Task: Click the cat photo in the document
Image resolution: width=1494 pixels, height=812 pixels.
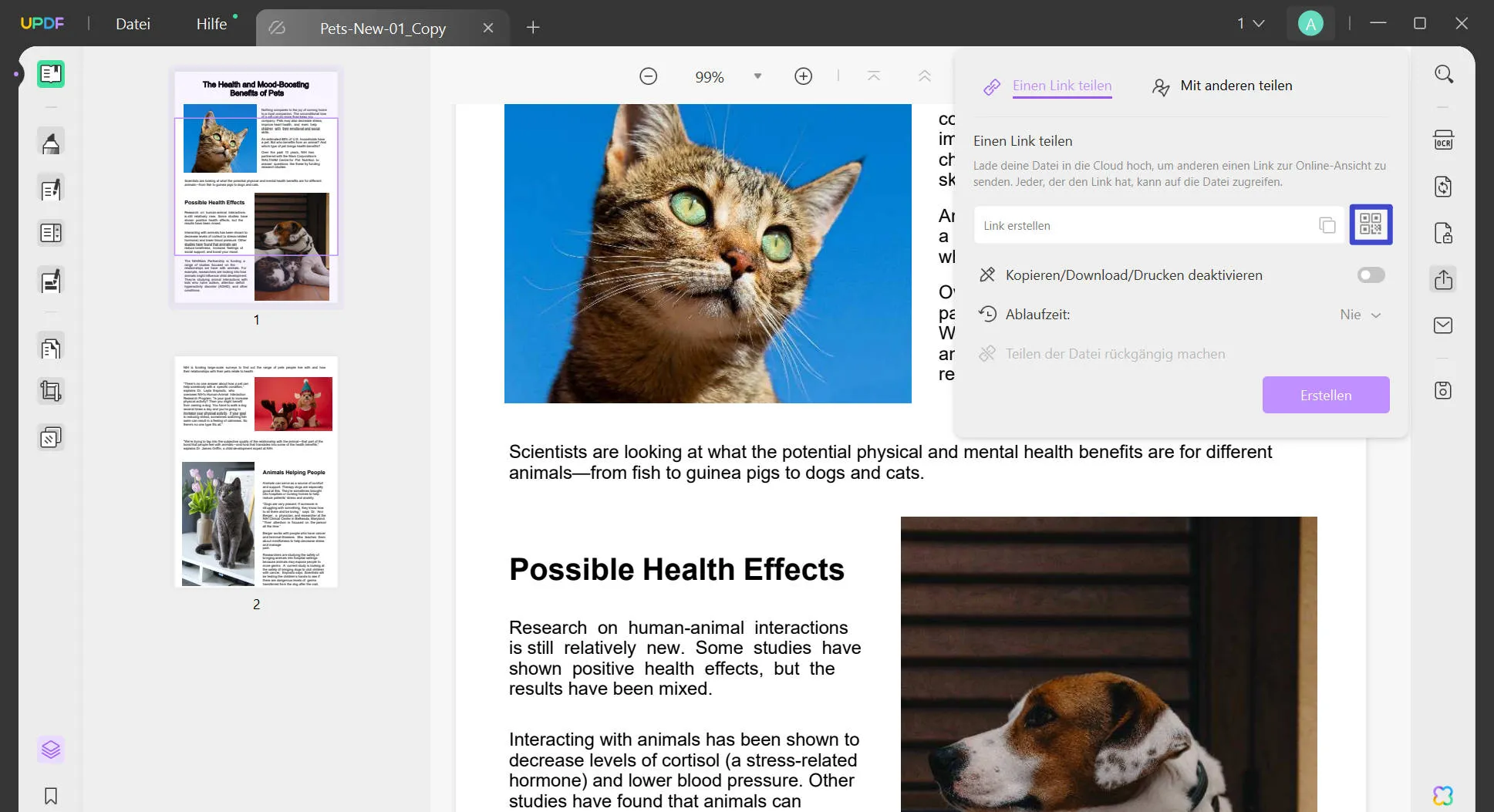Action: point(708,254)
